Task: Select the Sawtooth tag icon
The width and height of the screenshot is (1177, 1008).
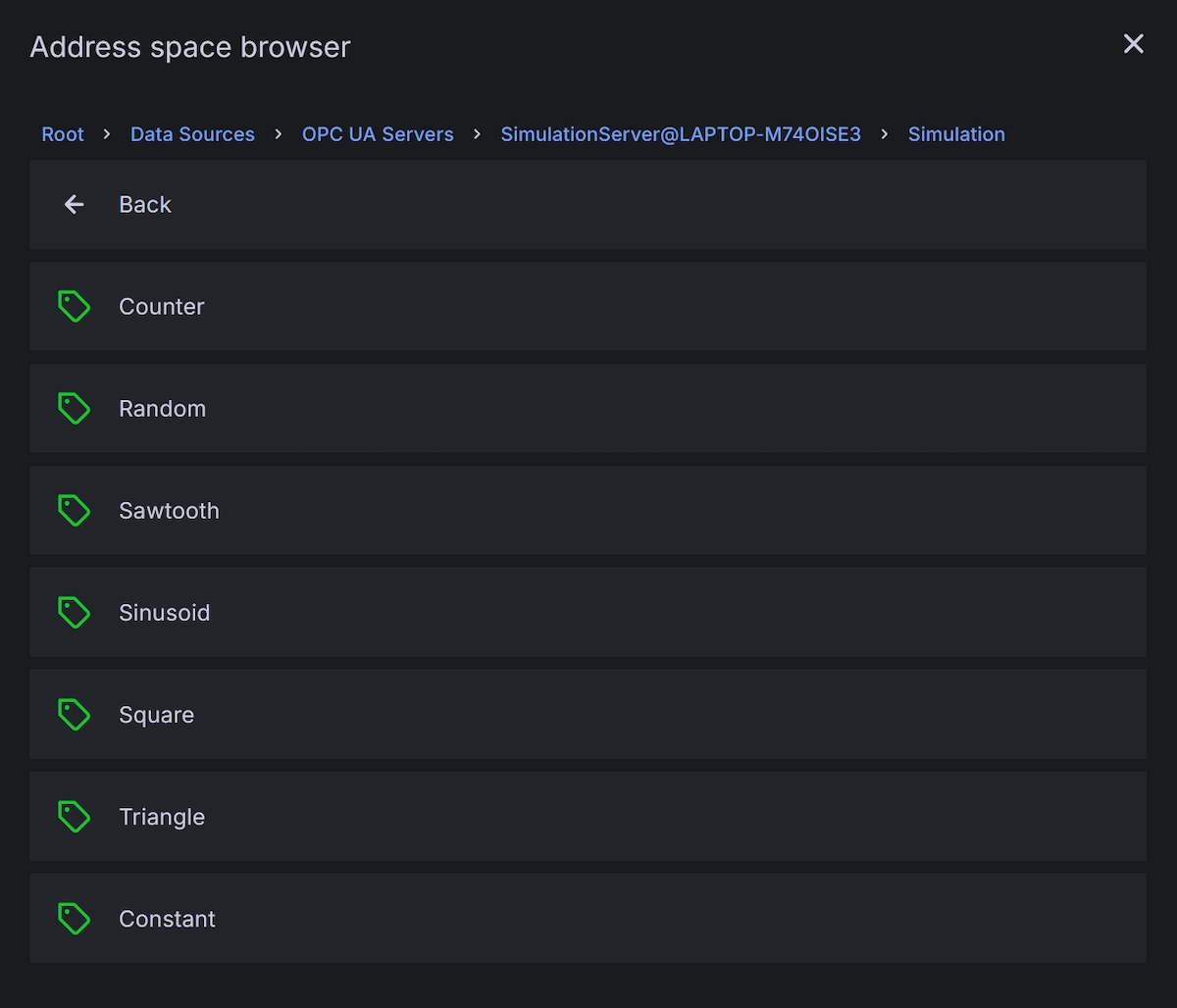Action: point(75,510)
